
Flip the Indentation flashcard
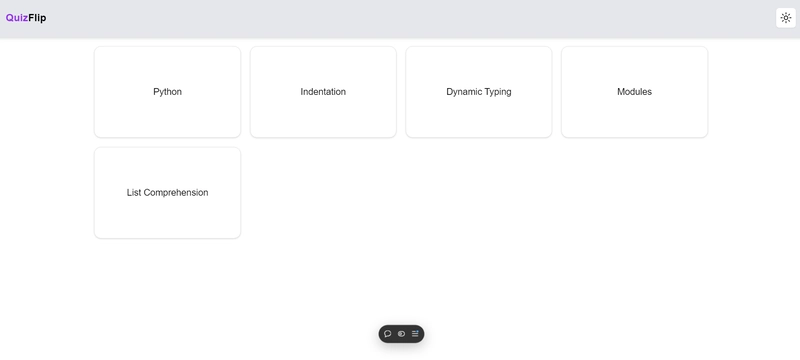[x=323, y=92]
